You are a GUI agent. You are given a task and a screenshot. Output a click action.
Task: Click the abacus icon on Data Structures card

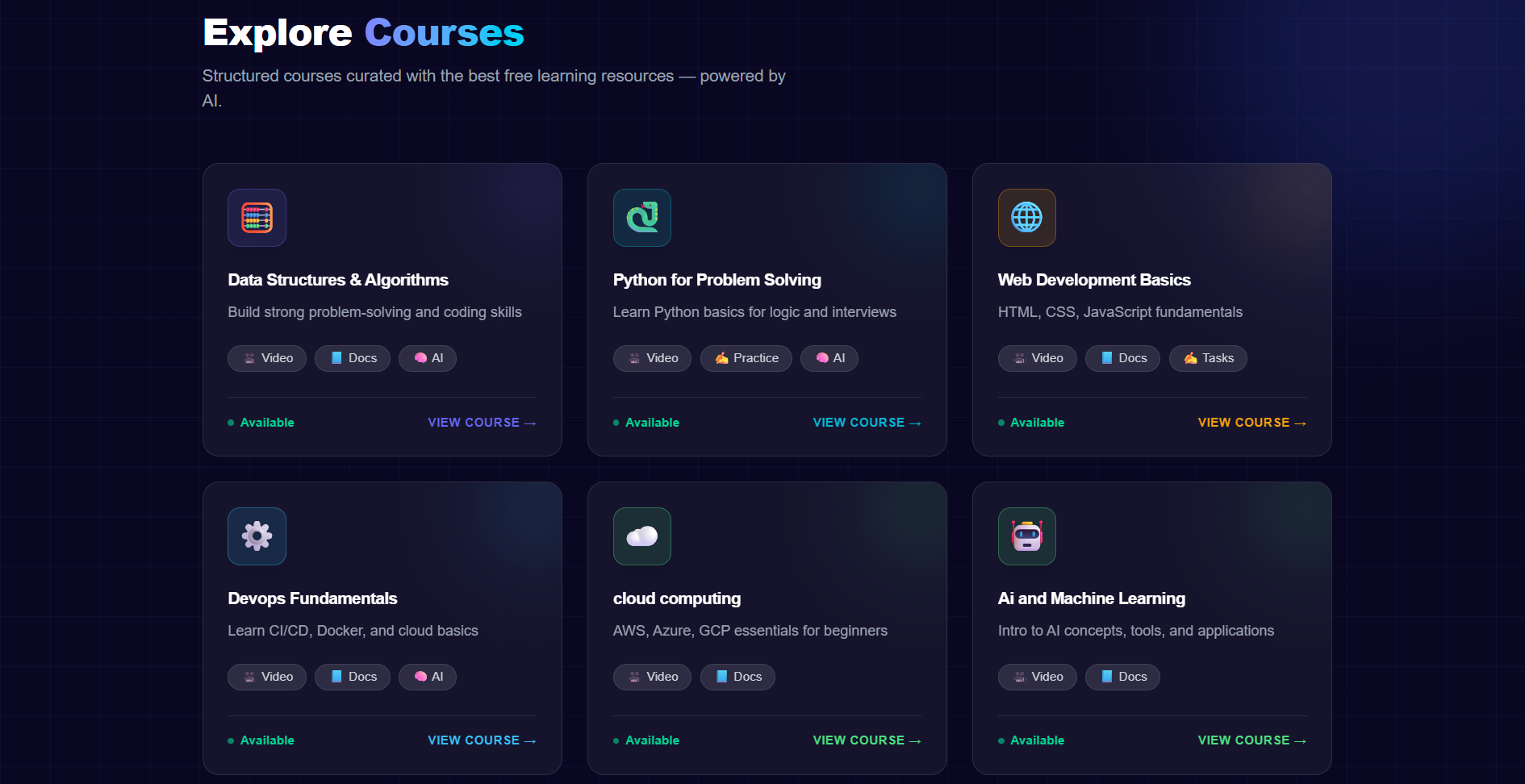coord(257,218)
